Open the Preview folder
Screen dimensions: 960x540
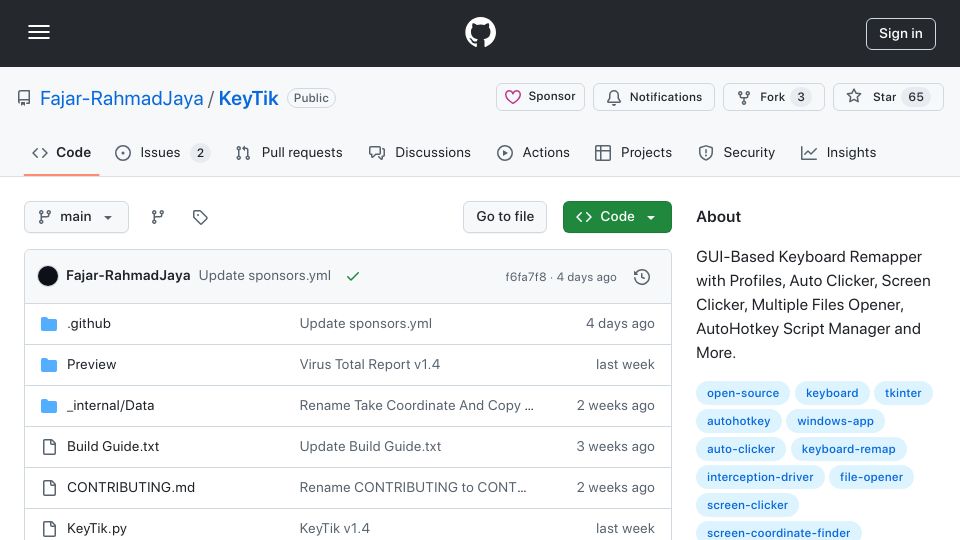tap(91, 364)
